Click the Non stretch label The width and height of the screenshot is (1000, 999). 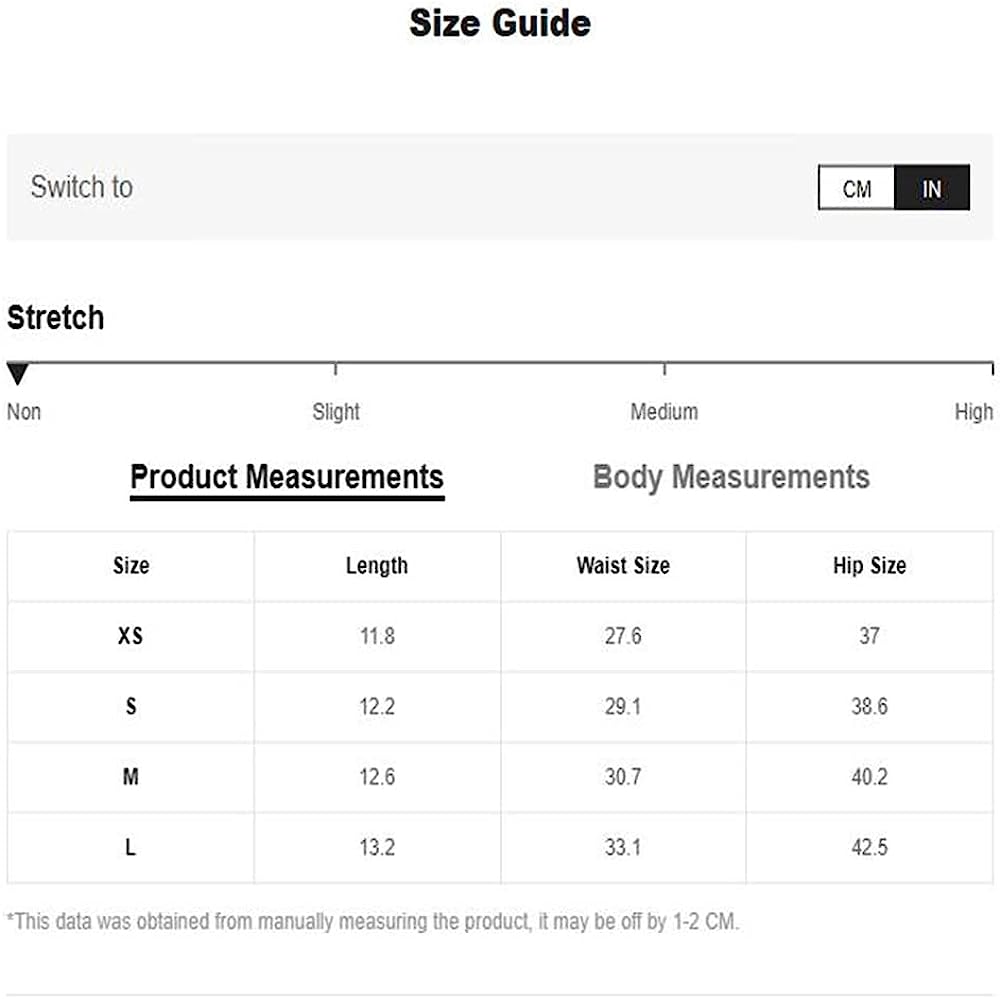click(24, 412)
